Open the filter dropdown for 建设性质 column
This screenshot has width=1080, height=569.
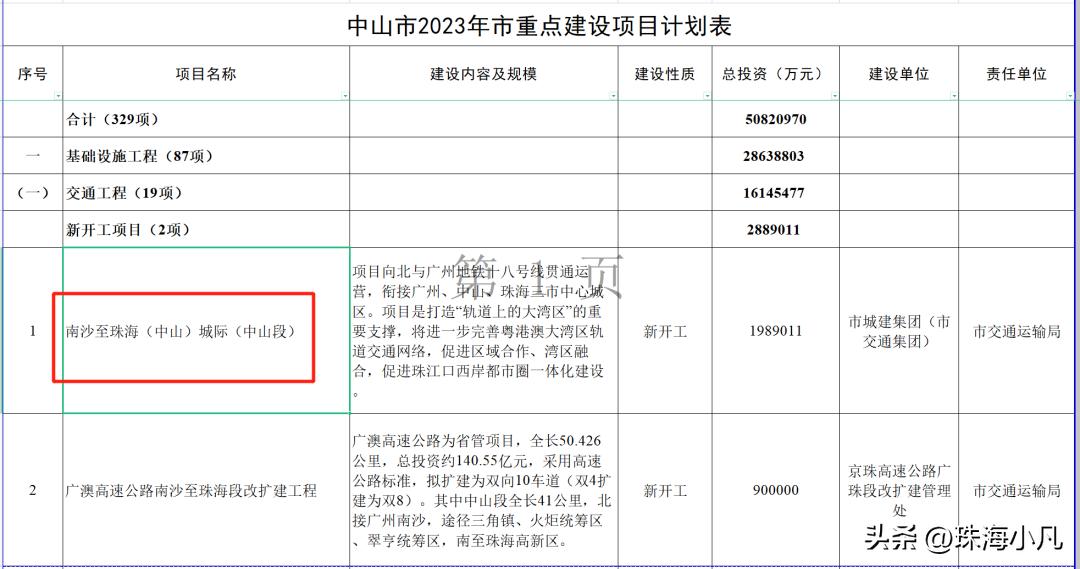click(x=707, y=96)
